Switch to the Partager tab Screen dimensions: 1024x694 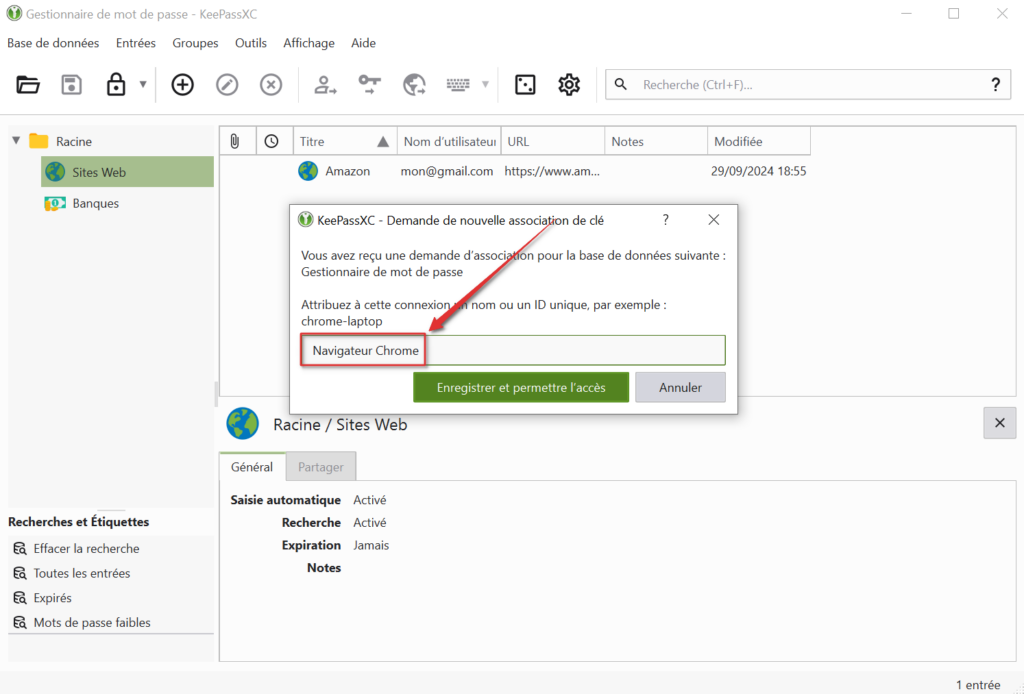320,467
